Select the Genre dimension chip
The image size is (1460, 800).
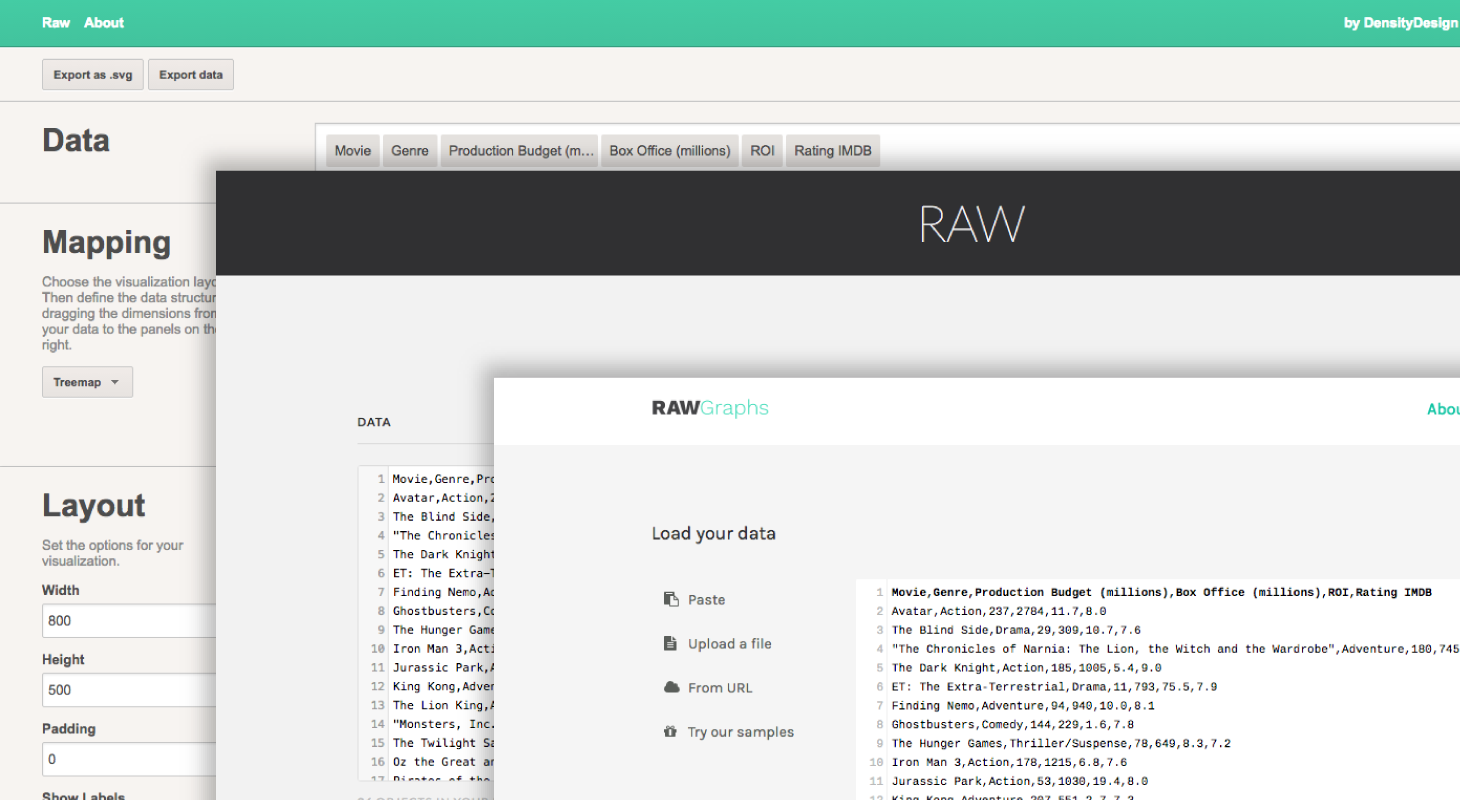pyautogui.click(x=410, y=151)
